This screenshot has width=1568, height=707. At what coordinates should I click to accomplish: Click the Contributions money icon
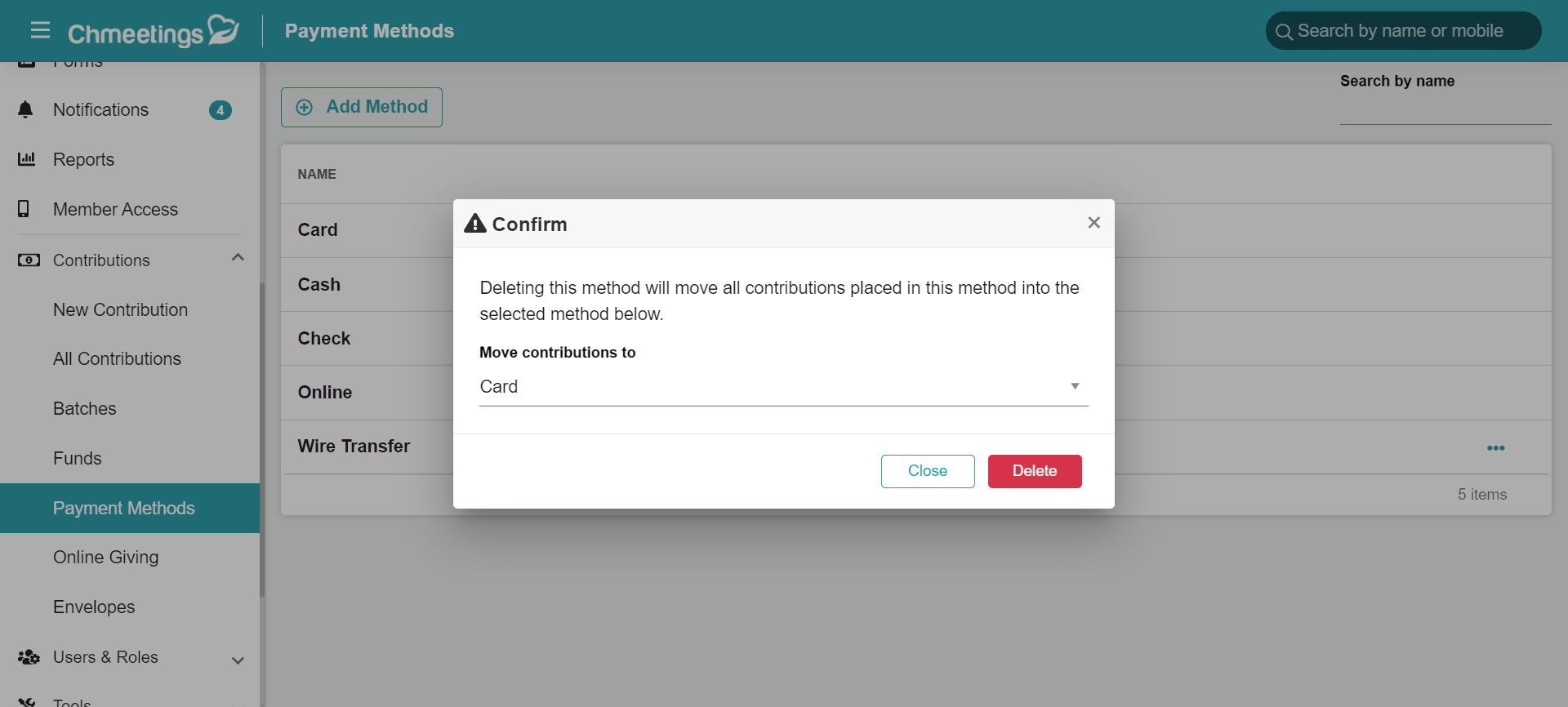tap(29, 260)
